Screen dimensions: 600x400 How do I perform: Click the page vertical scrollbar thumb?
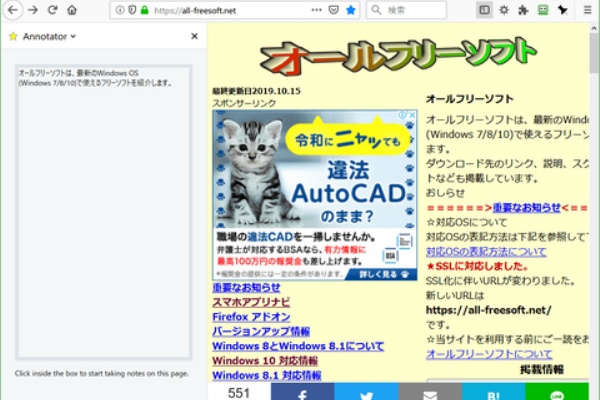coord(593,52)
